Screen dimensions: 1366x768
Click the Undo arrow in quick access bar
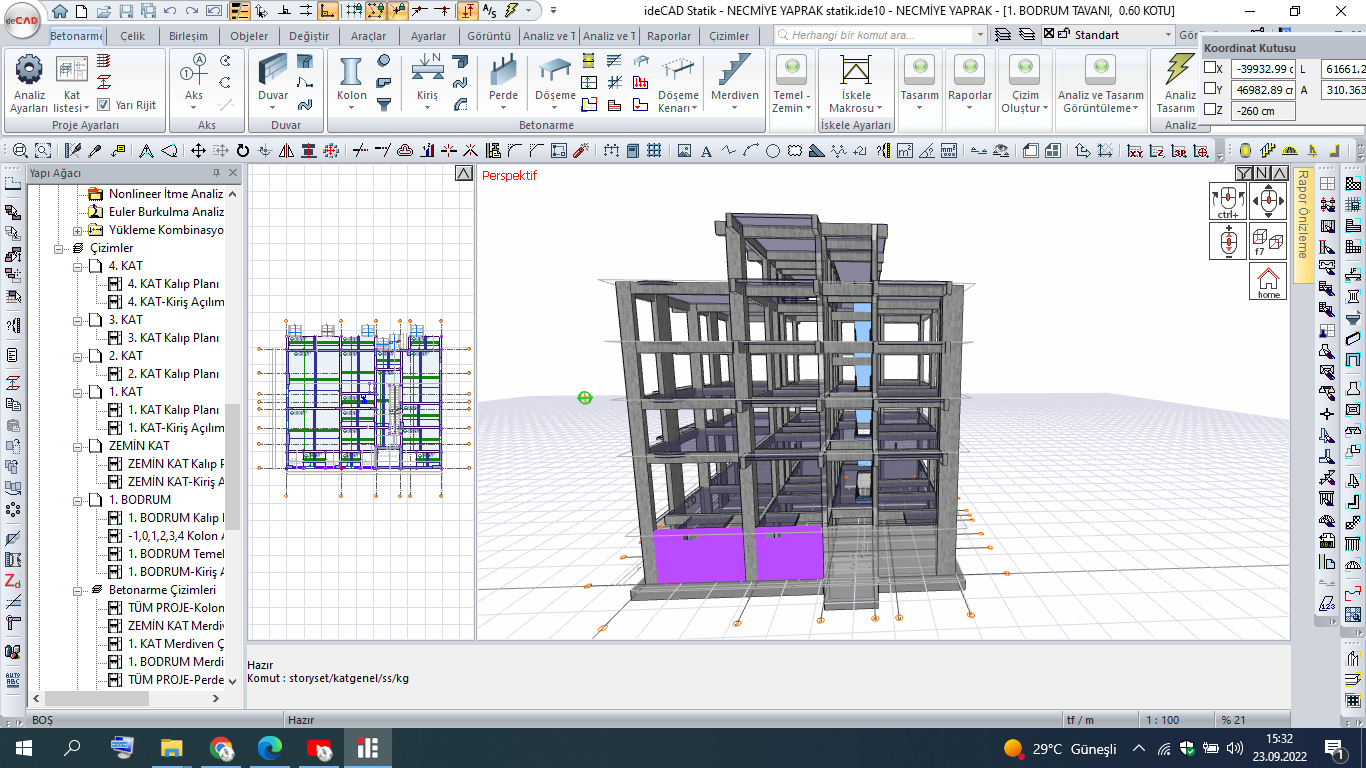(x=168, y=11)
